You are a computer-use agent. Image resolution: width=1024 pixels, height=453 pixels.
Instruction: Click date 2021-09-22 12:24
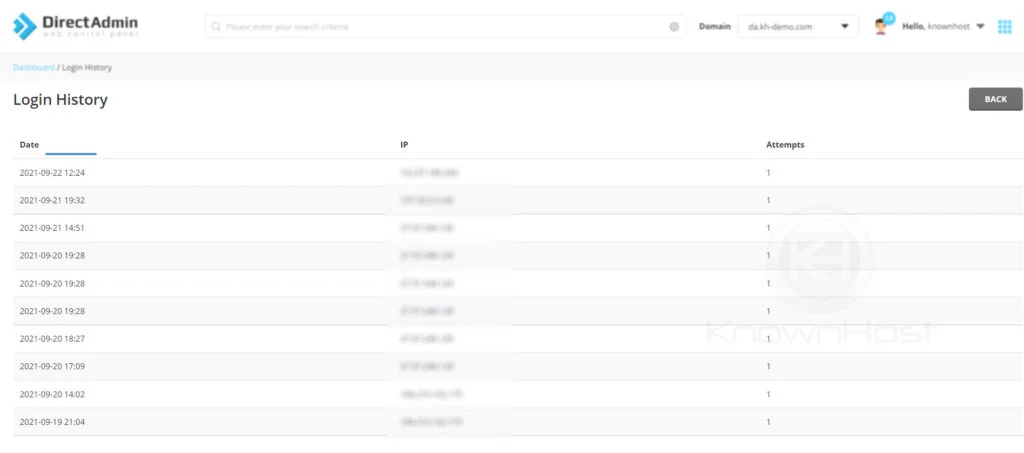[x=52, y=173]
